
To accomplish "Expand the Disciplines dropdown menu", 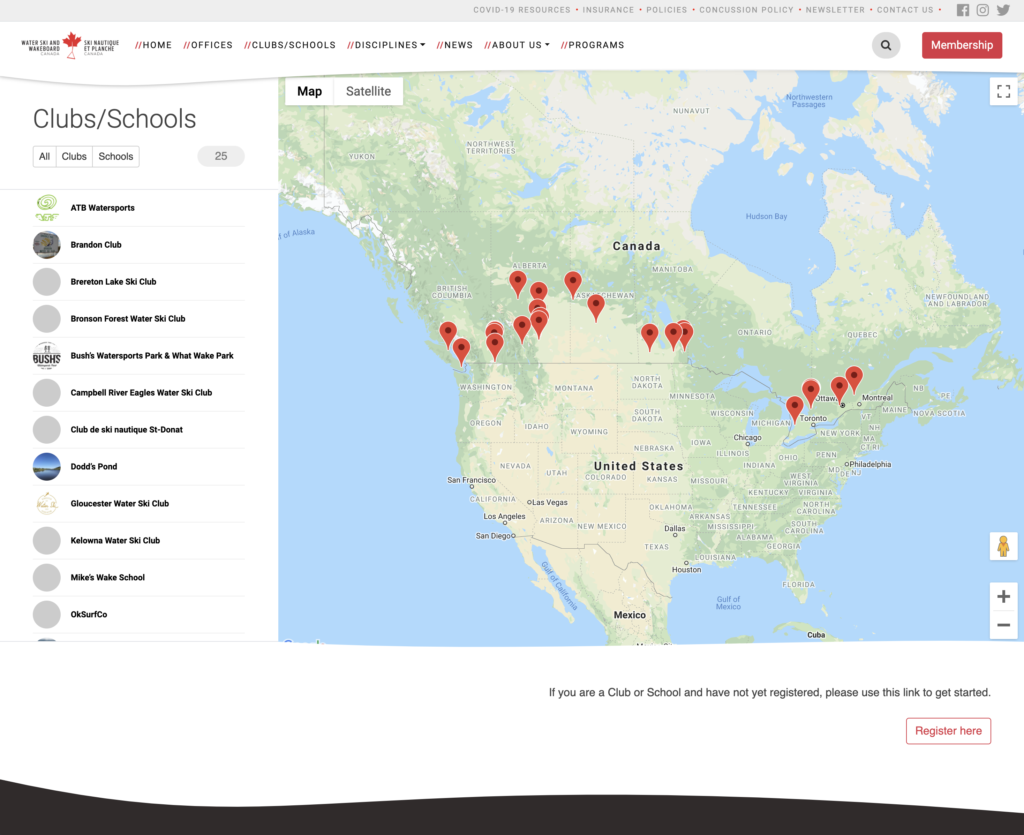I will click(x=386, y=45).
